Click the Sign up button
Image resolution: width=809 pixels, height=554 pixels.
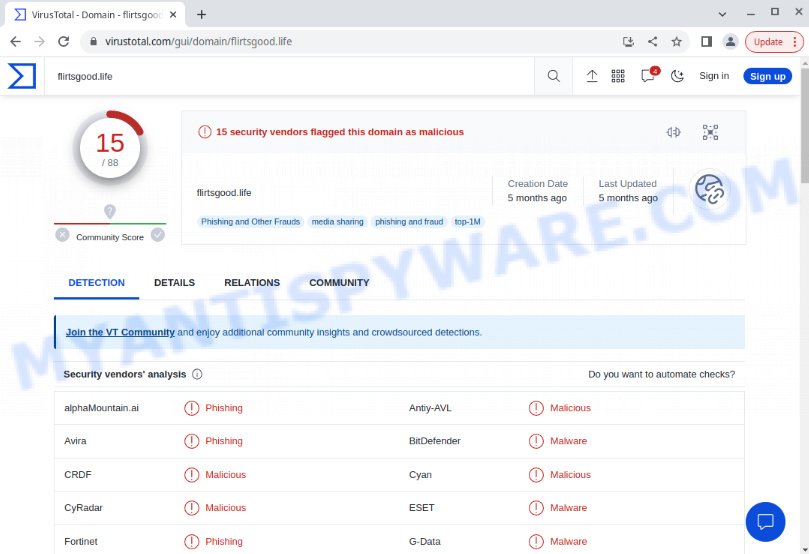[767, 76]
